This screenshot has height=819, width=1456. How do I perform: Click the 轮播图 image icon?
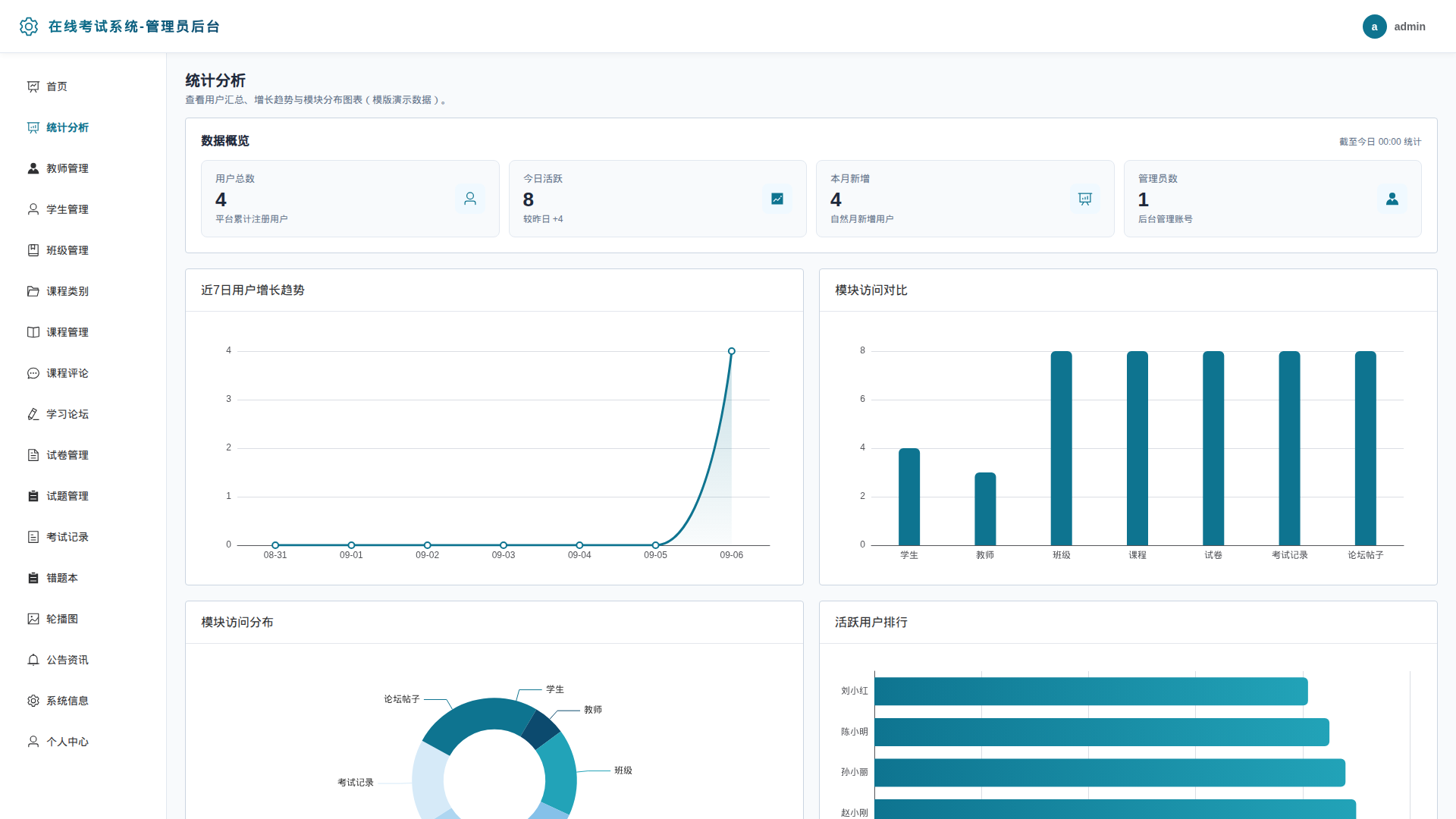[33, 619]
